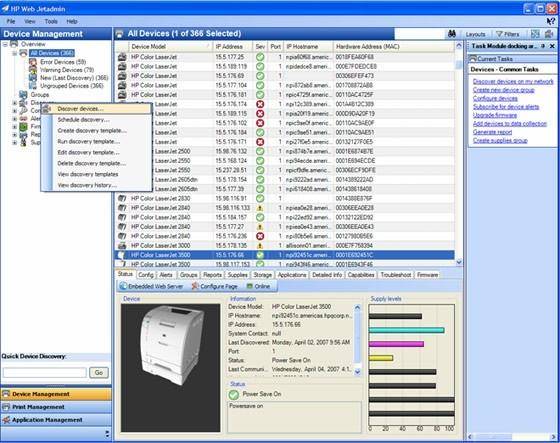Image resolution: width=560 pixels, height=443 pixels.
Task: Click the help pointer icon
Action: point(551,21)
